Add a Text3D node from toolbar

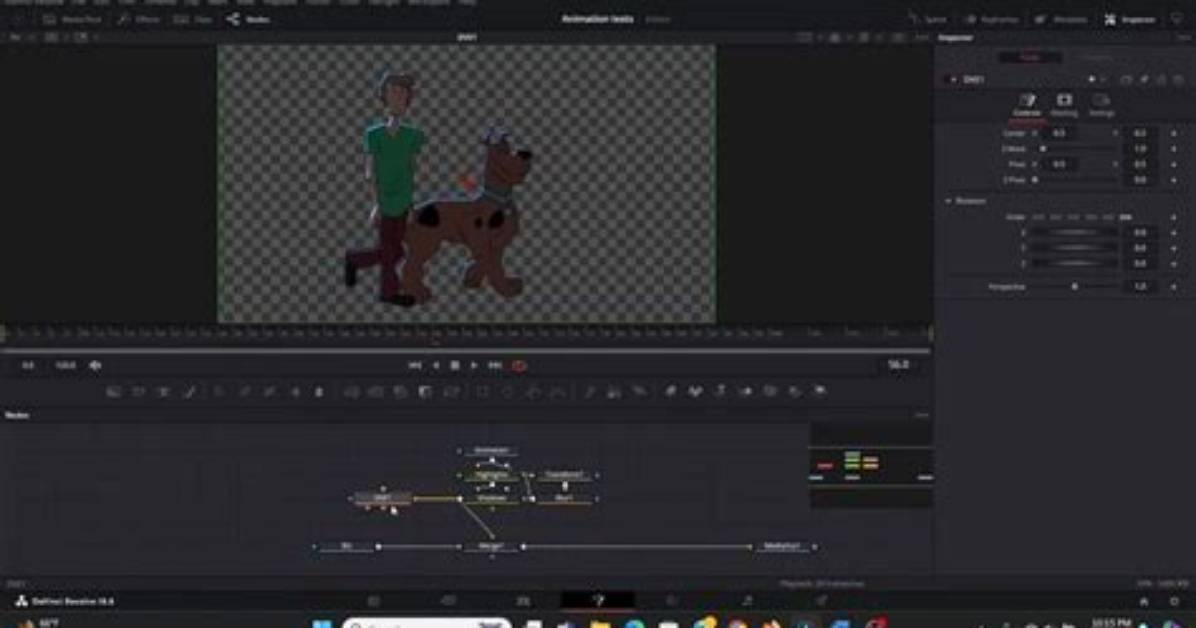pos(721,391)
